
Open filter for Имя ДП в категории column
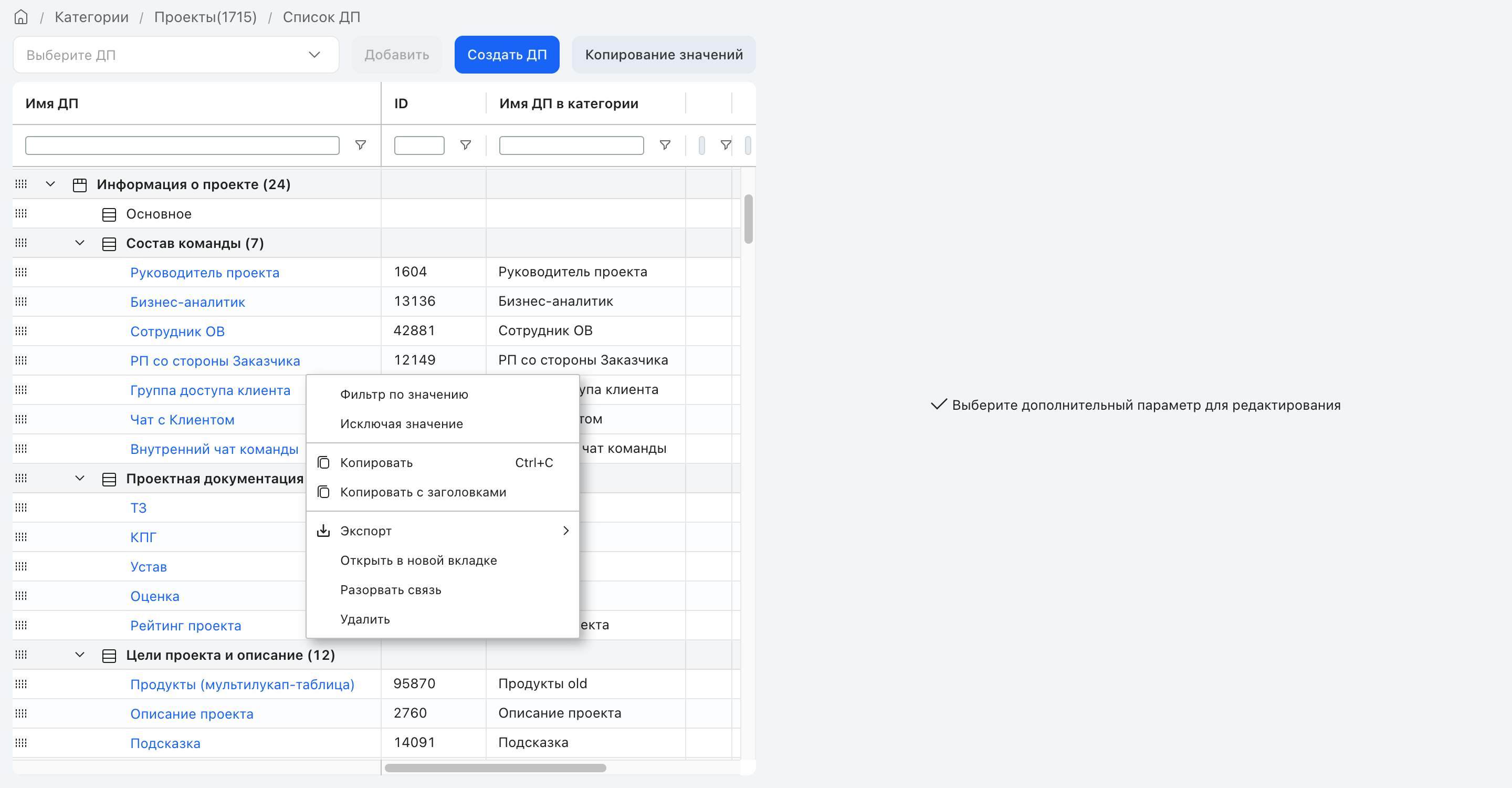click(x=665, y=145)
